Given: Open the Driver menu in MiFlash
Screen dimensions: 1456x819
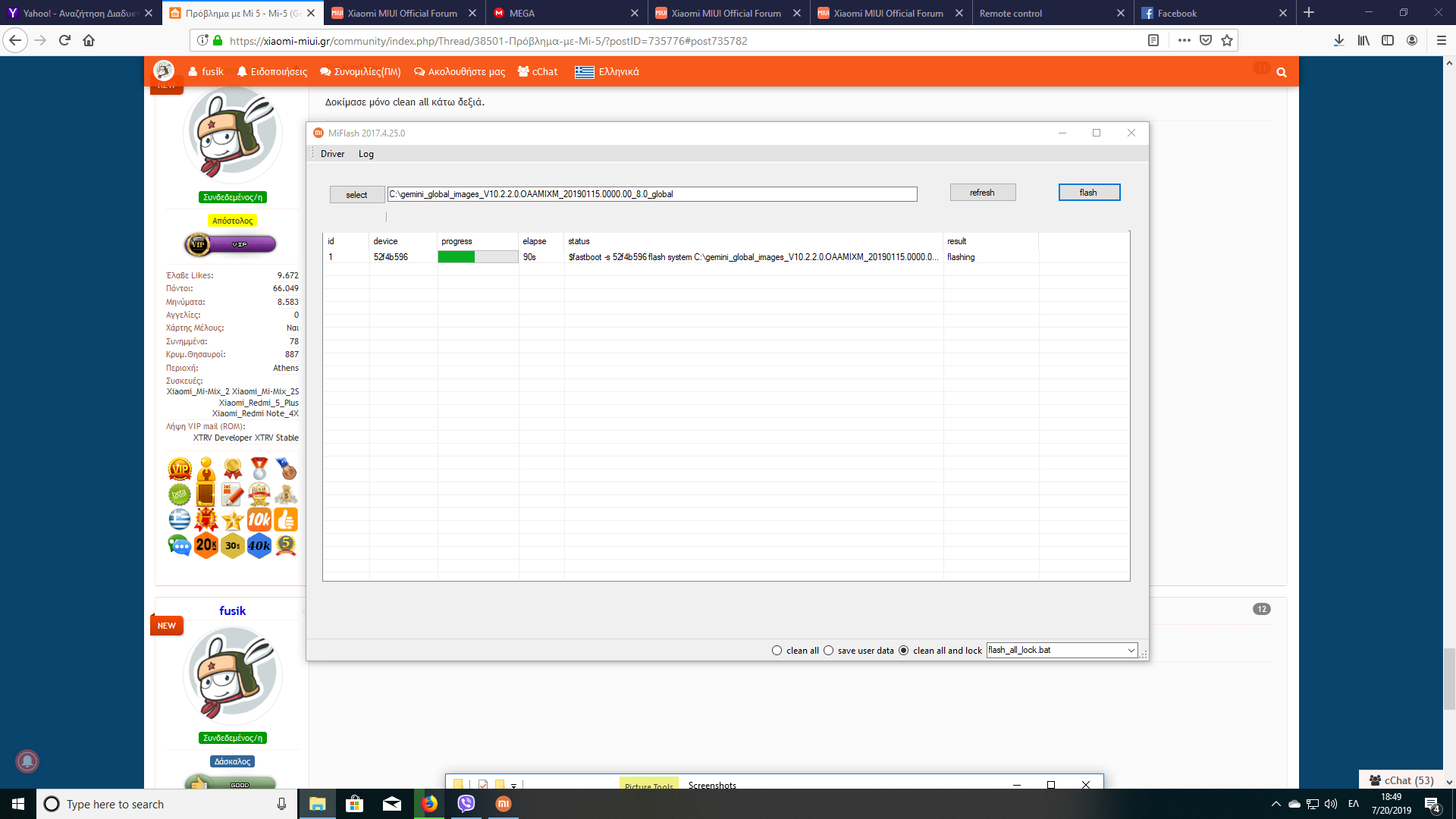Looking at the screenshot, I should [332, 154].
